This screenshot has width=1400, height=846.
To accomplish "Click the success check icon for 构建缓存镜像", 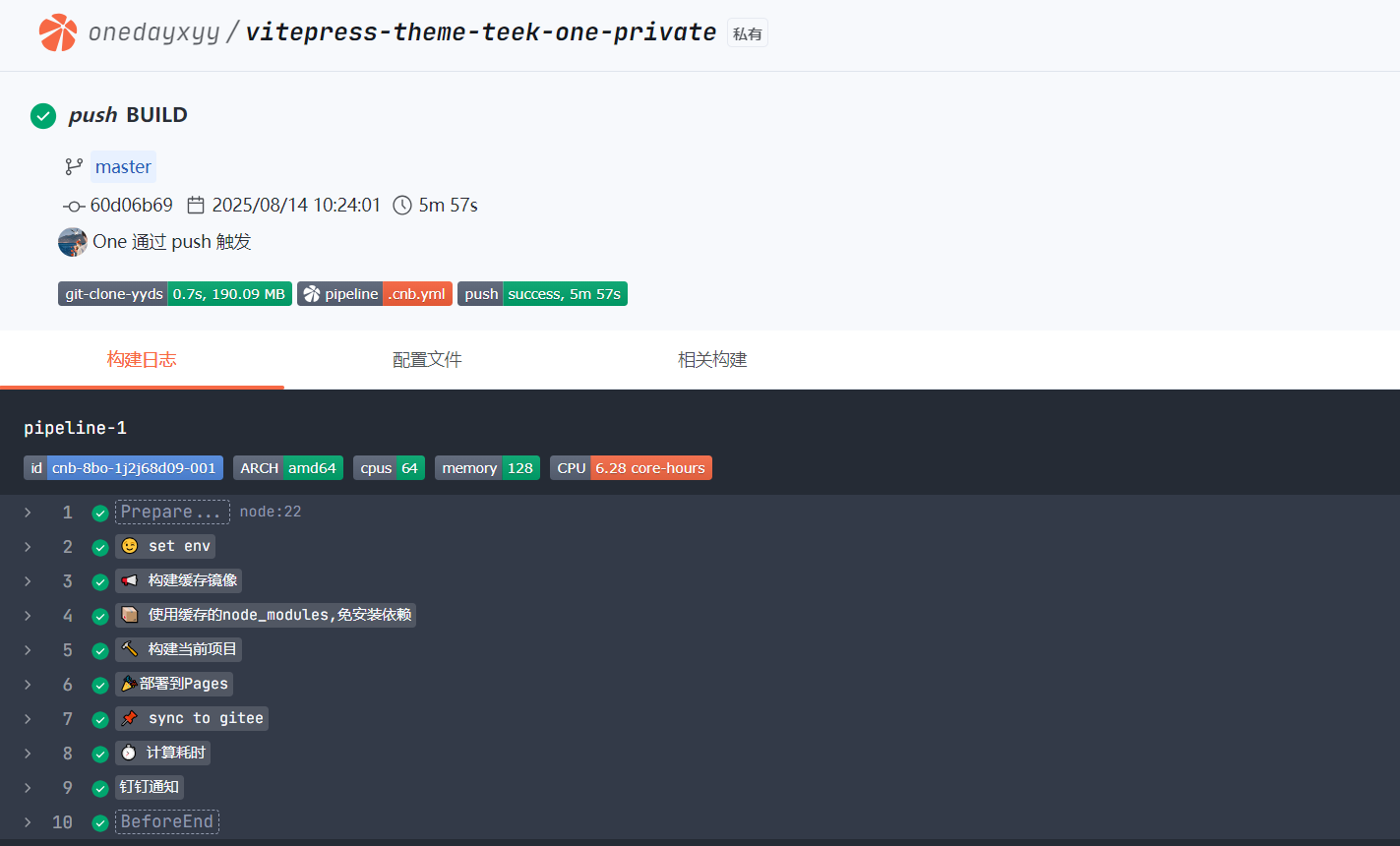I will [x=99, y=582].
